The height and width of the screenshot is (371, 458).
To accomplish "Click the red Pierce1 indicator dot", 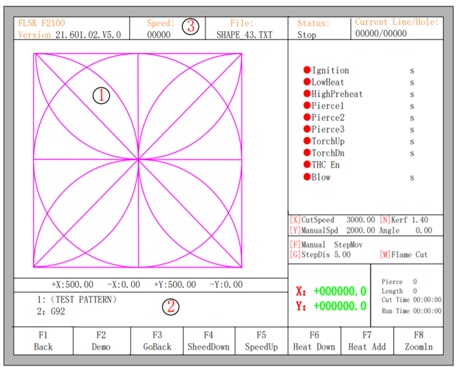I will [x=307, y=105].
